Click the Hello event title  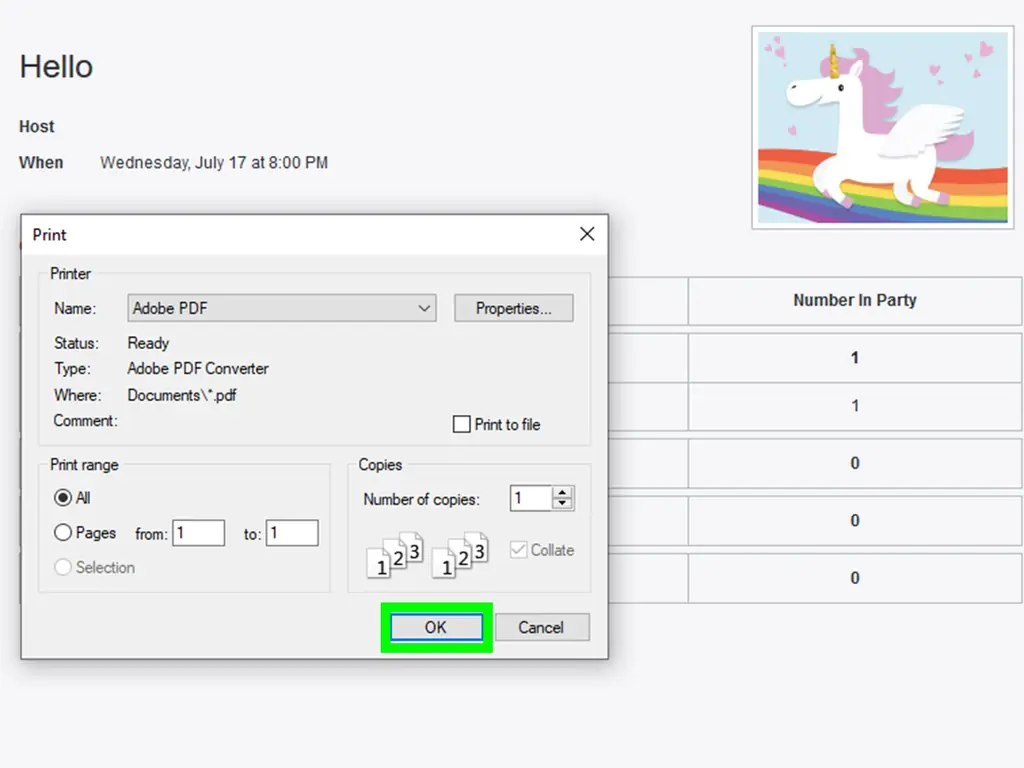pos(56,67)
